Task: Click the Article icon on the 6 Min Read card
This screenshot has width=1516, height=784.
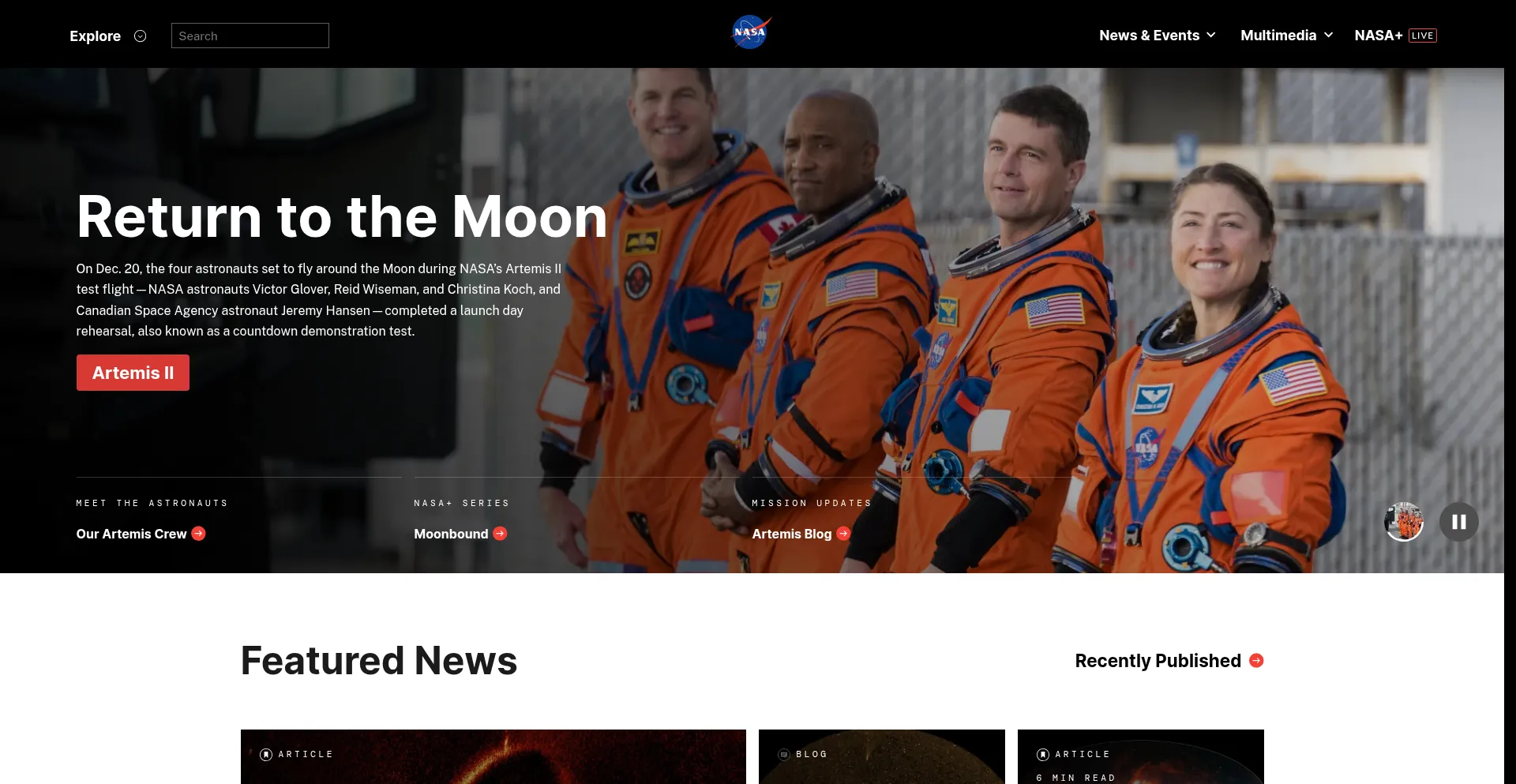Action: 1043,754
